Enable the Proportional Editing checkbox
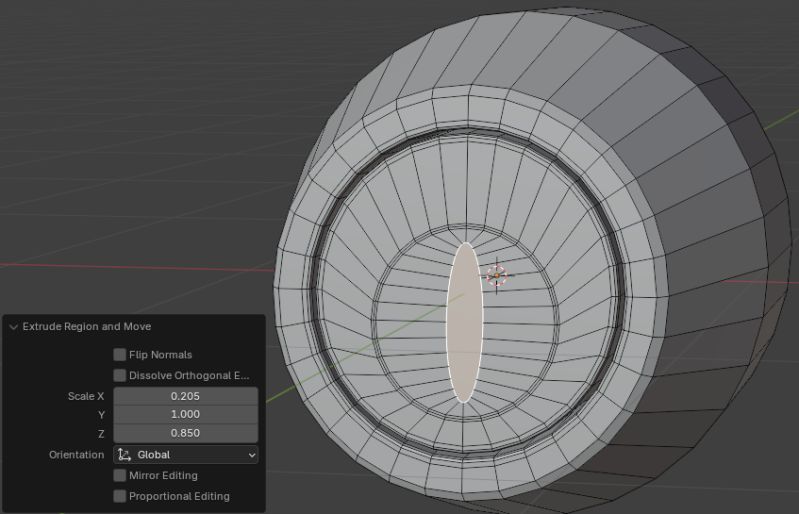Image resolution: width=799 pixels, height=514 pixels. point(120,496)
